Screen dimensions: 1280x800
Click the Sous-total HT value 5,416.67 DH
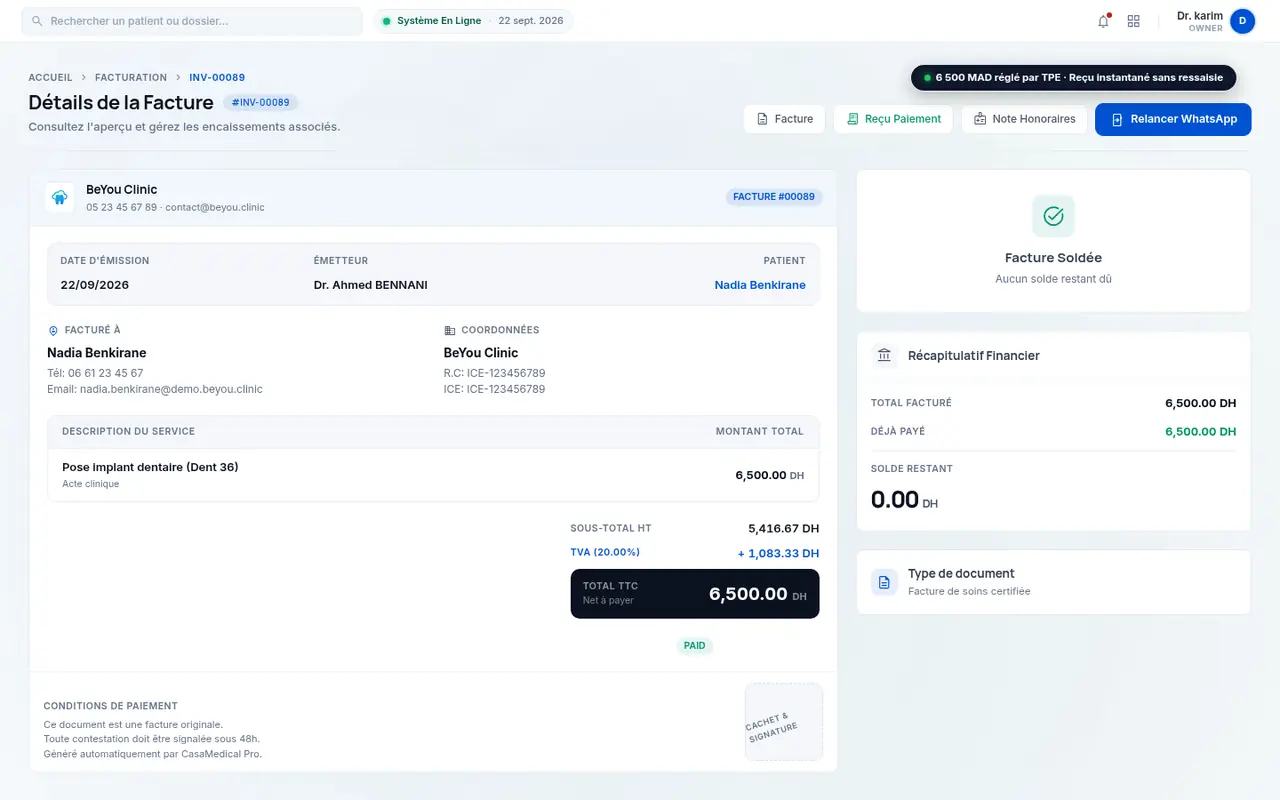pos(784,528)
